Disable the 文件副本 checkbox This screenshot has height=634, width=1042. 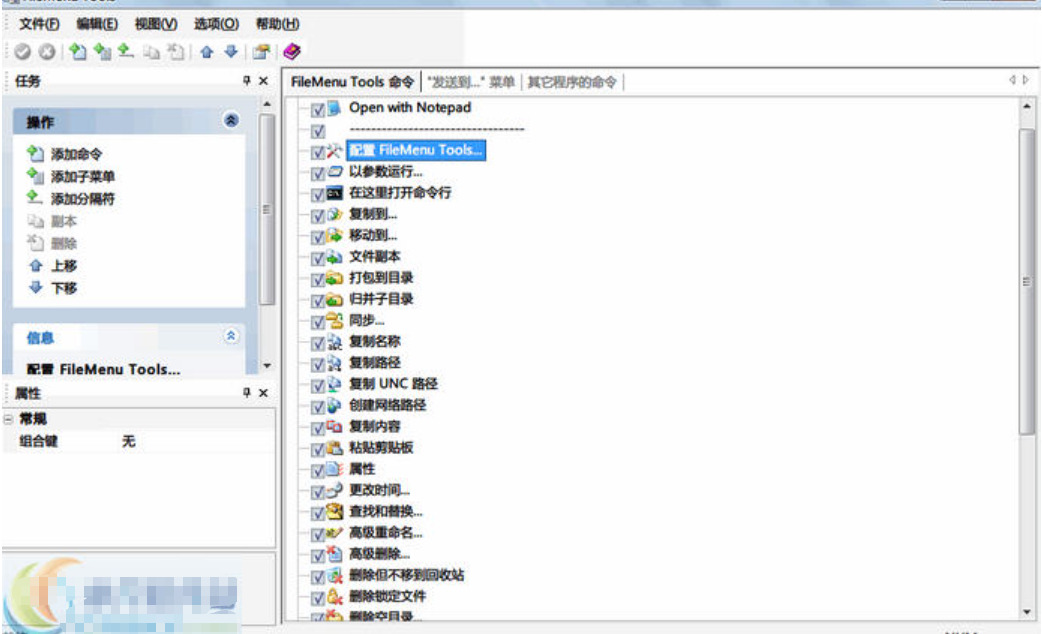[x=318, y=259]
